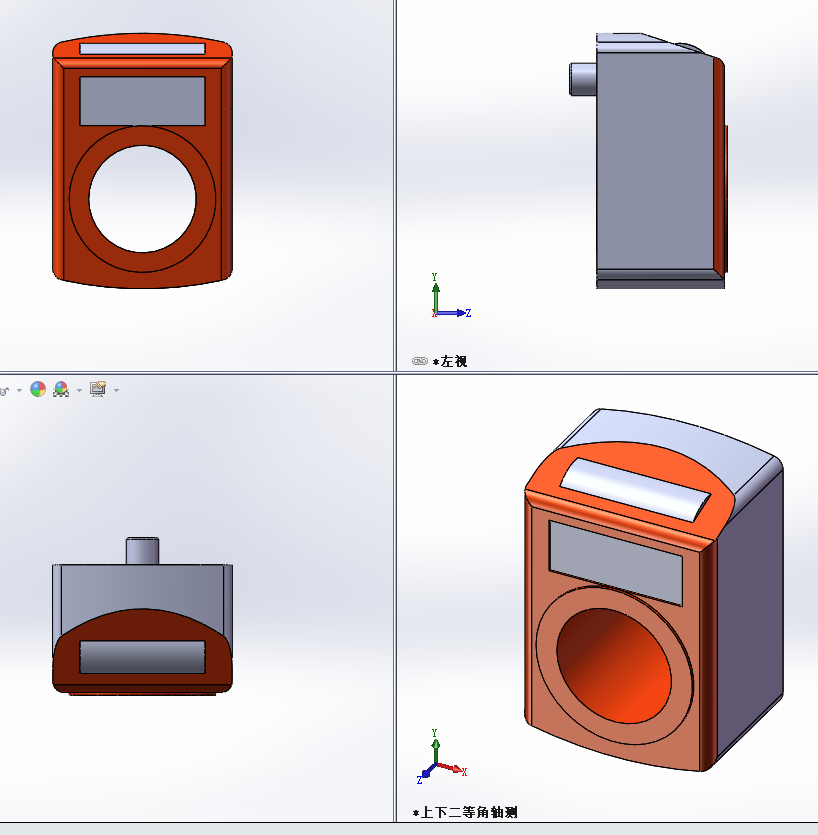Click the *左视 view label

coord(450,362)
